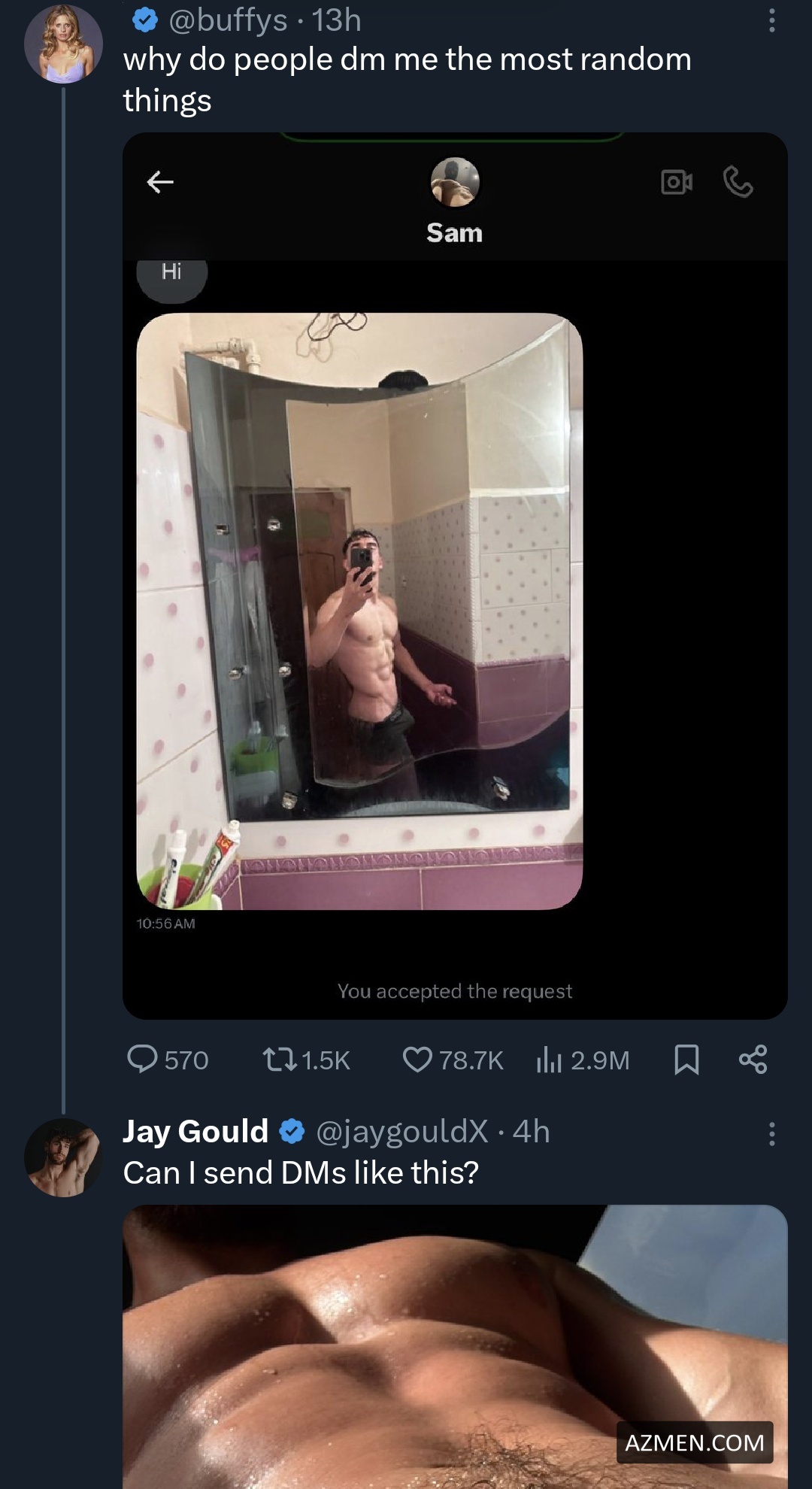Bookmark the @buffys tweet
812x1489 pixels.
[686, 1060]
